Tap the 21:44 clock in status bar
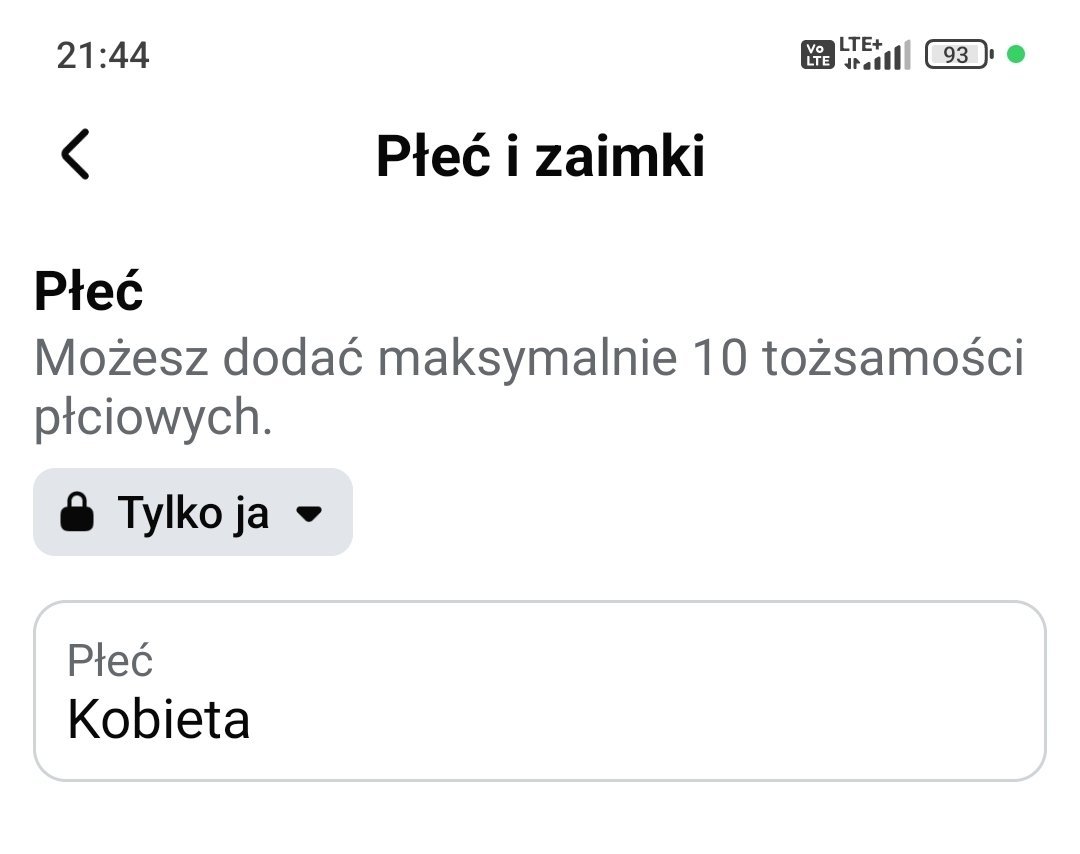The width and height of the screenshot is (1080, 854). 103,55
